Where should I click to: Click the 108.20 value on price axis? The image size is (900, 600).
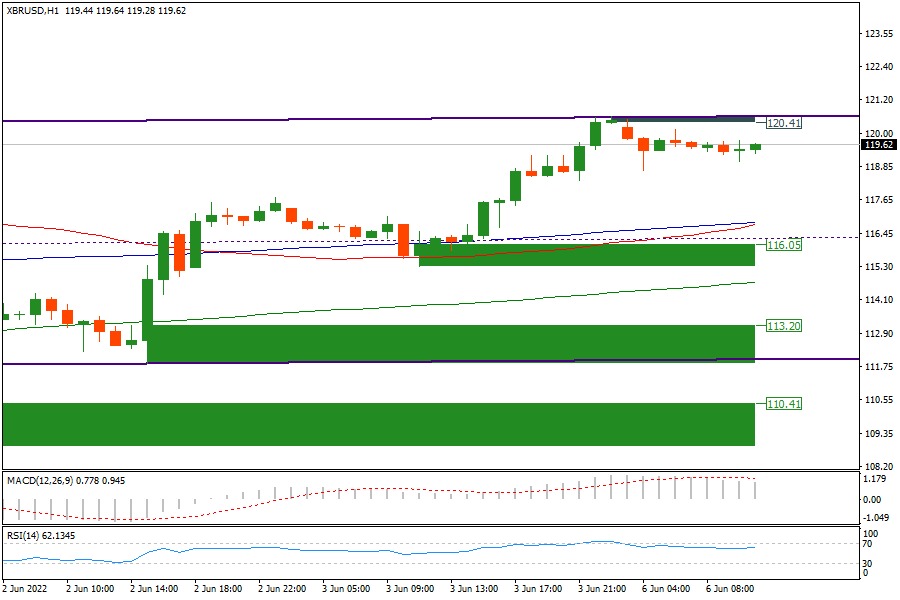pyautogui.click(x=878, y=466)
